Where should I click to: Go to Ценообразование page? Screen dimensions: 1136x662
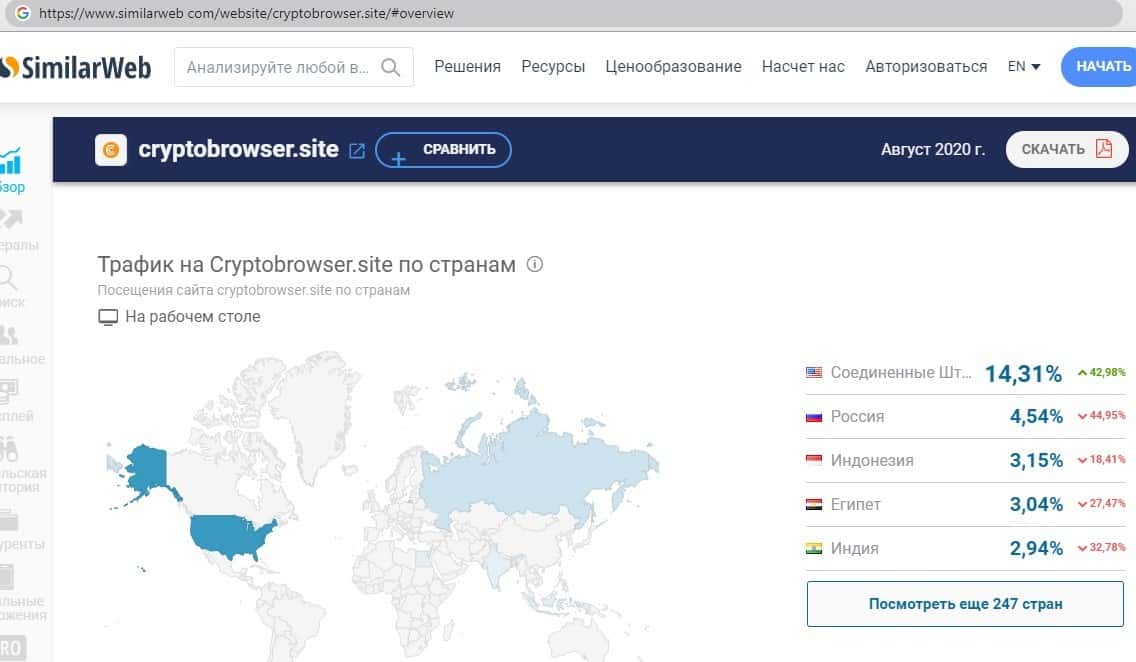point(673,67)
